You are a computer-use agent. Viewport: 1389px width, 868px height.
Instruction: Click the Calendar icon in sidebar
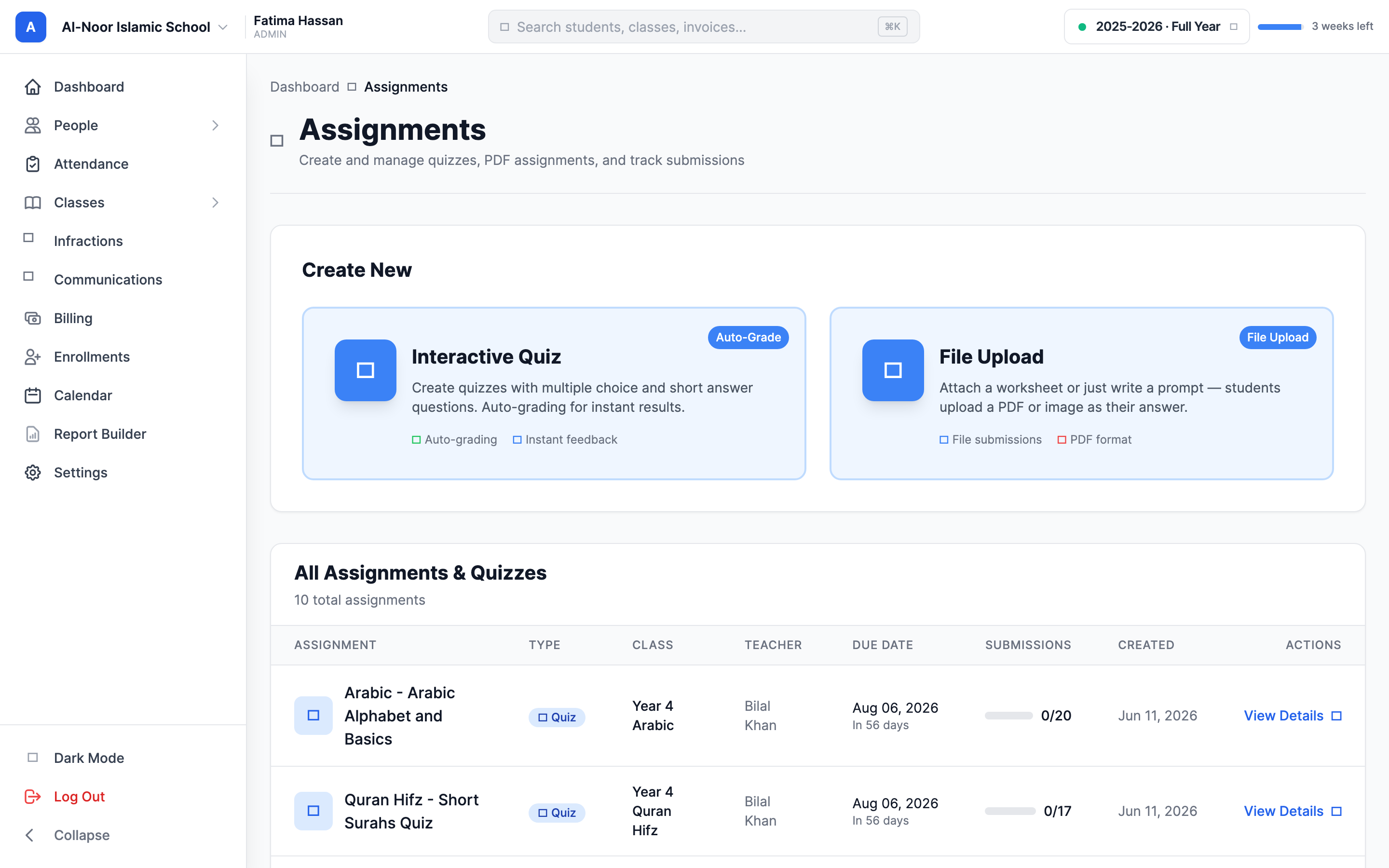(x=33, y=395)
